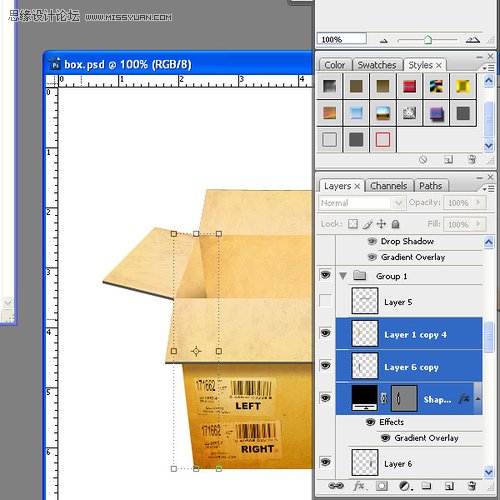500x500 pixels.
Task: Switch to the Channels tab
Action: click(389, 186)
